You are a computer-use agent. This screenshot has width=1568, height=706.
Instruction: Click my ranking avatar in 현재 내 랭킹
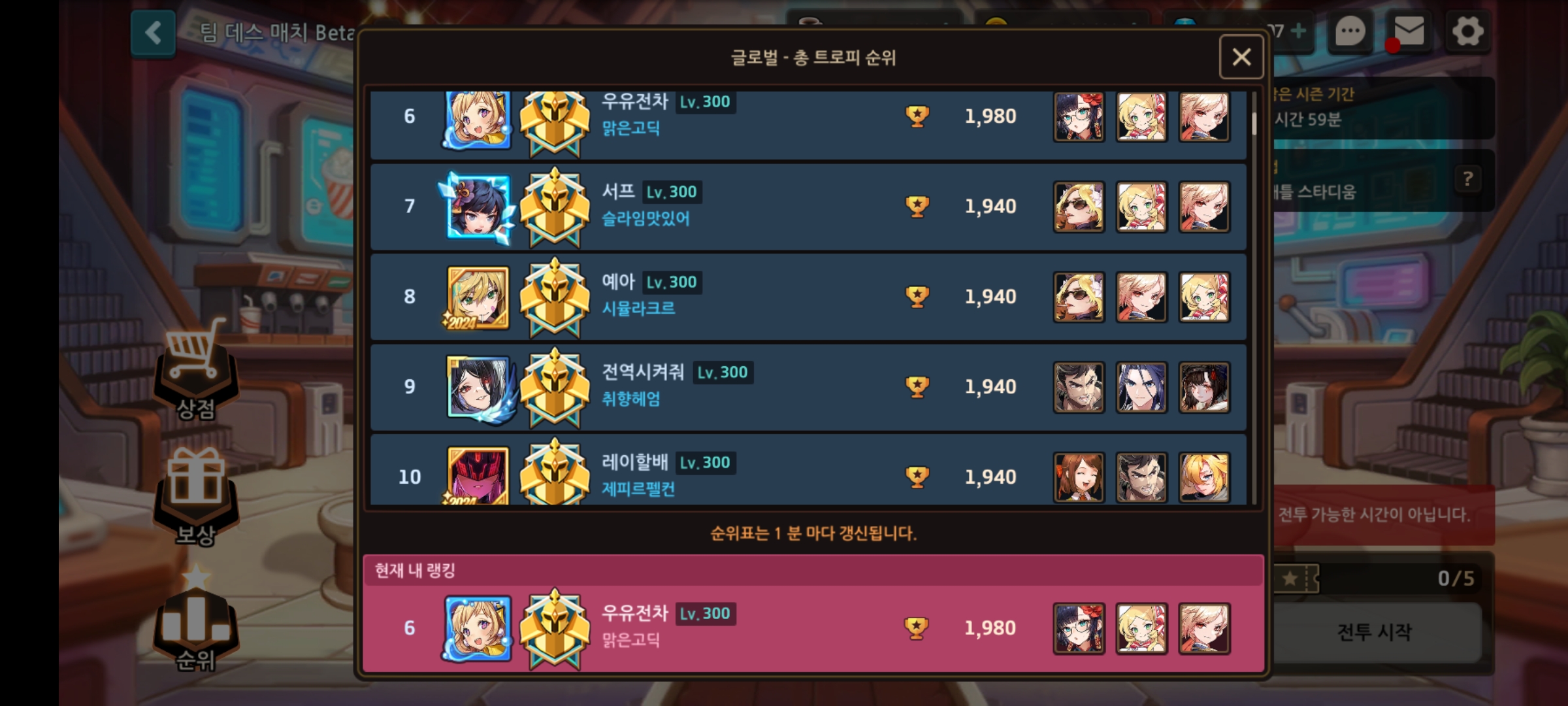[x=478, y=629]
